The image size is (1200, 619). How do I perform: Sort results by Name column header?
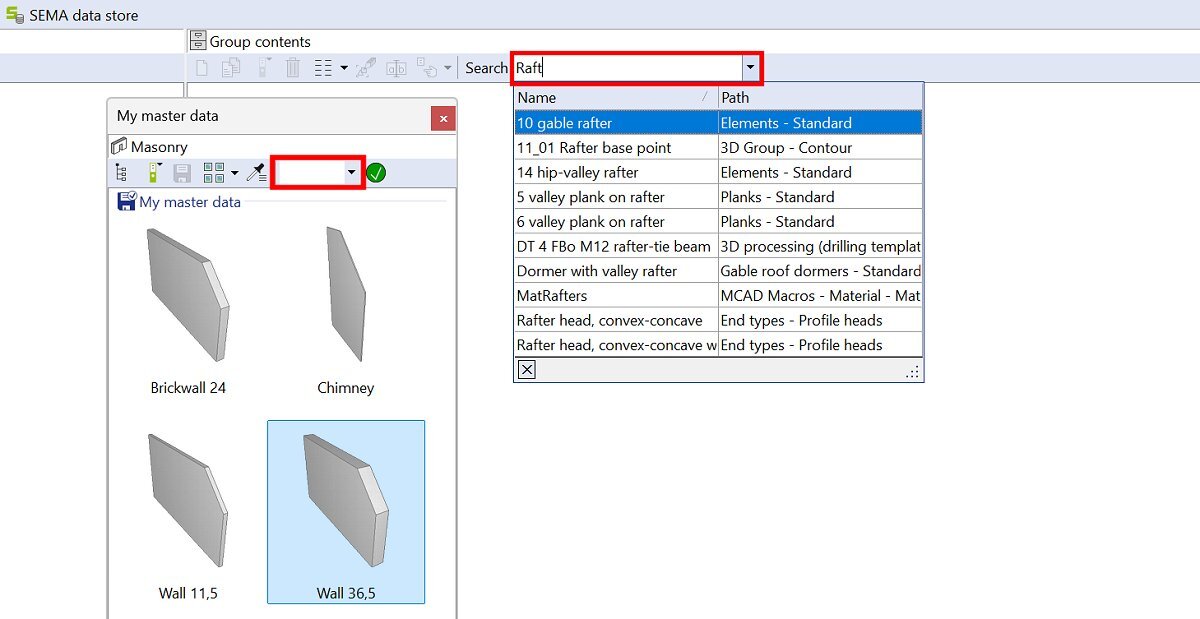(x=610, y=98)
